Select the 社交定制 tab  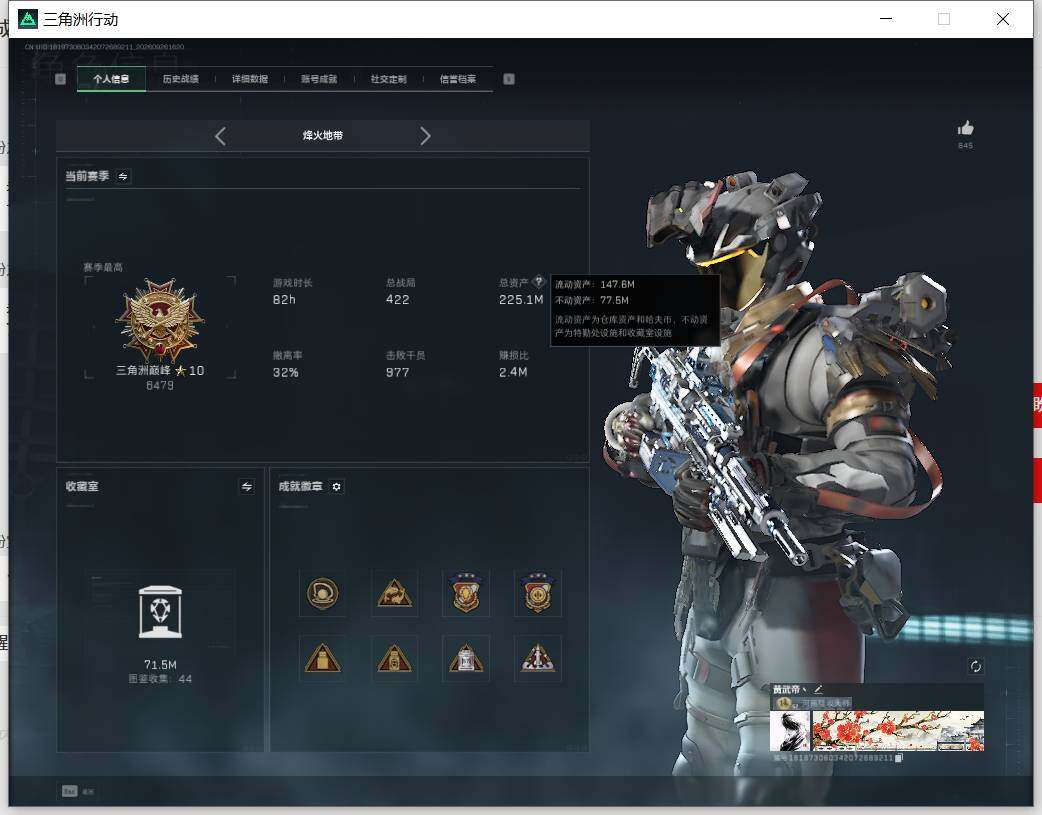pyautogui.click(x=389, y=79)
